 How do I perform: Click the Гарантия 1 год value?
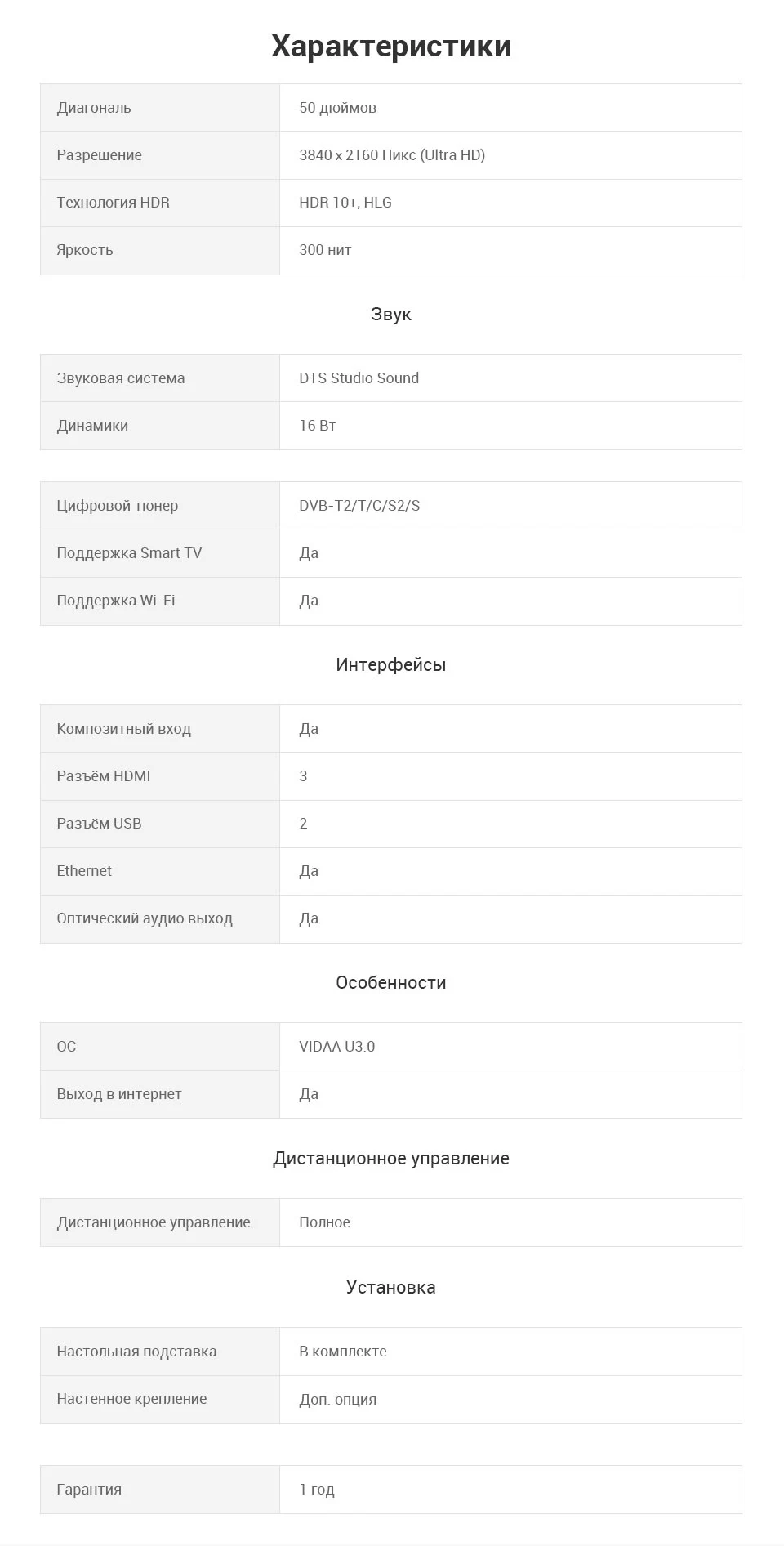click(x=317, y=1490)
